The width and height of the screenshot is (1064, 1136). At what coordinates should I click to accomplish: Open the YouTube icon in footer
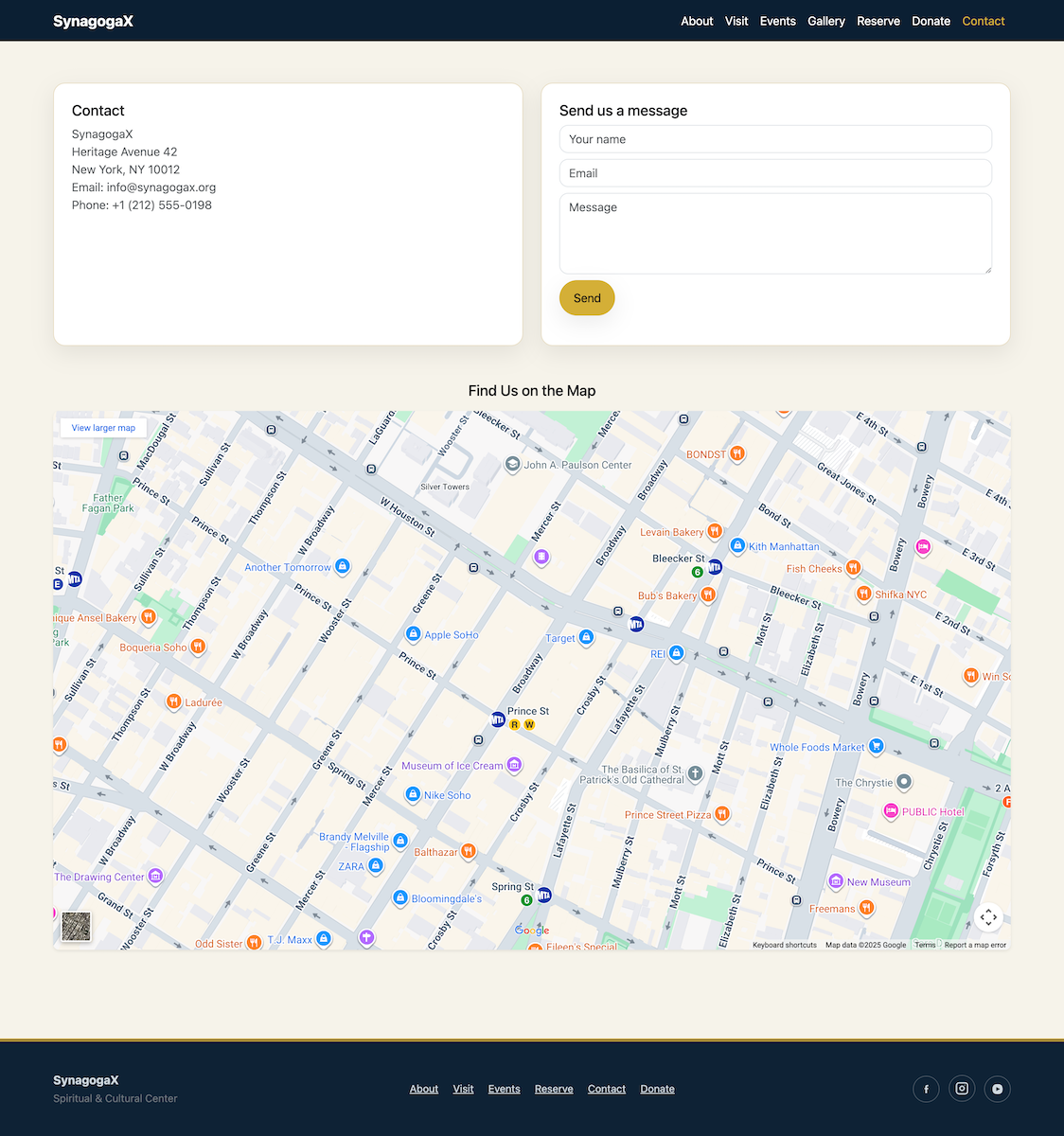tap(997, 1089)
